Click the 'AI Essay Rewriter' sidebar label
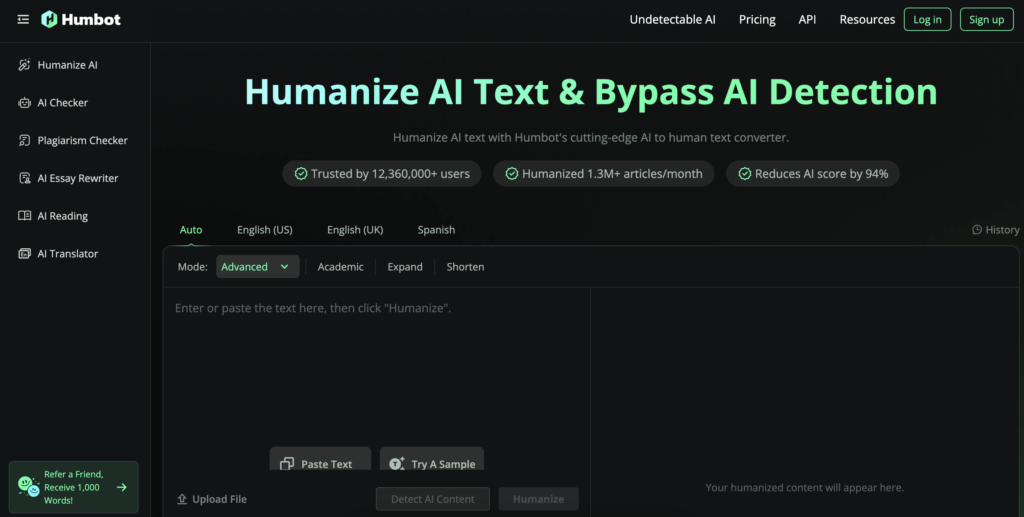The height and width of the screenshot is (517, 1024). pyautogui.click(x=78, y=178)
